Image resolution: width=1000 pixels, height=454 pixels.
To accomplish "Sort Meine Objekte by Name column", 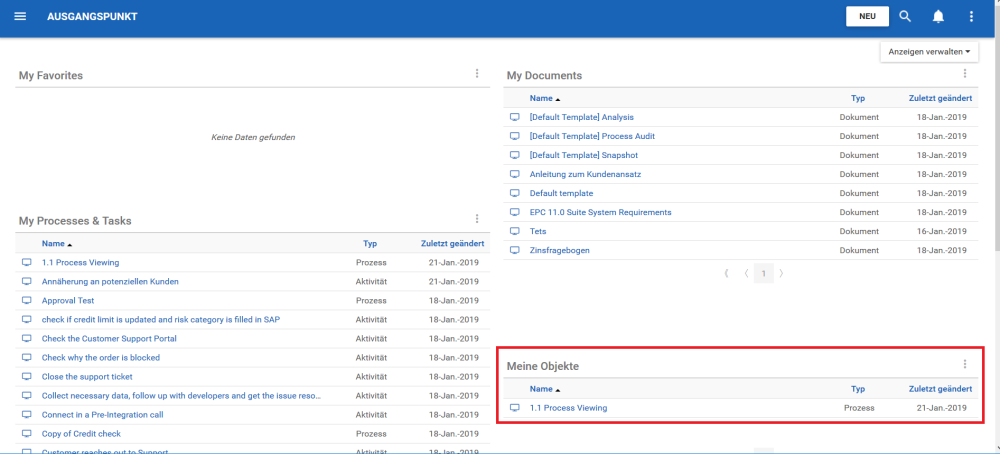I will [x=541, y=389].
